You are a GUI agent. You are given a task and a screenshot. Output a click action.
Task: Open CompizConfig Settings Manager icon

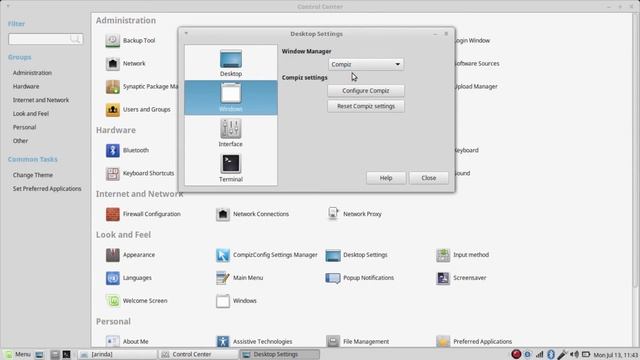(x=222, y=255)
